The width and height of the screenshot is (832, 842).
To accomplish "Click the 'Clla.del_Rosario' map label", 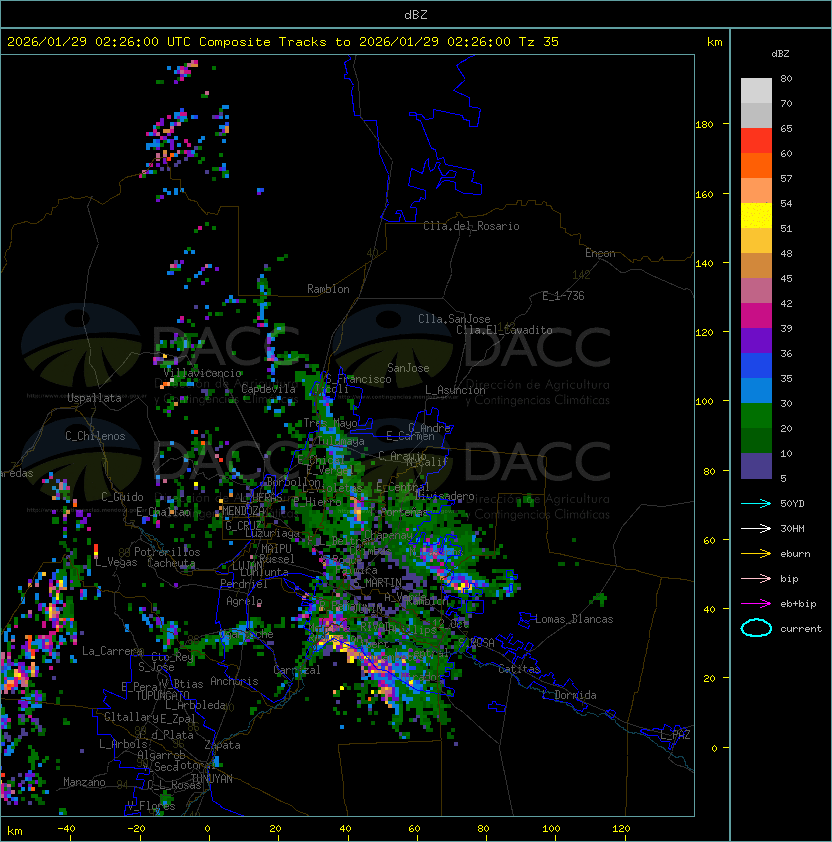I will (x=471, y=226).
